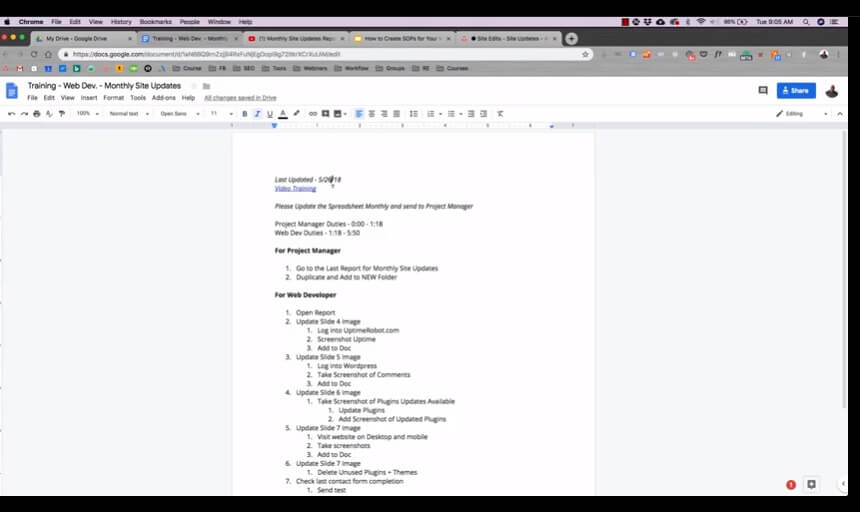Open the Video Training link
The width and height of the screenshot is (860, 512).
click(295, 189)
